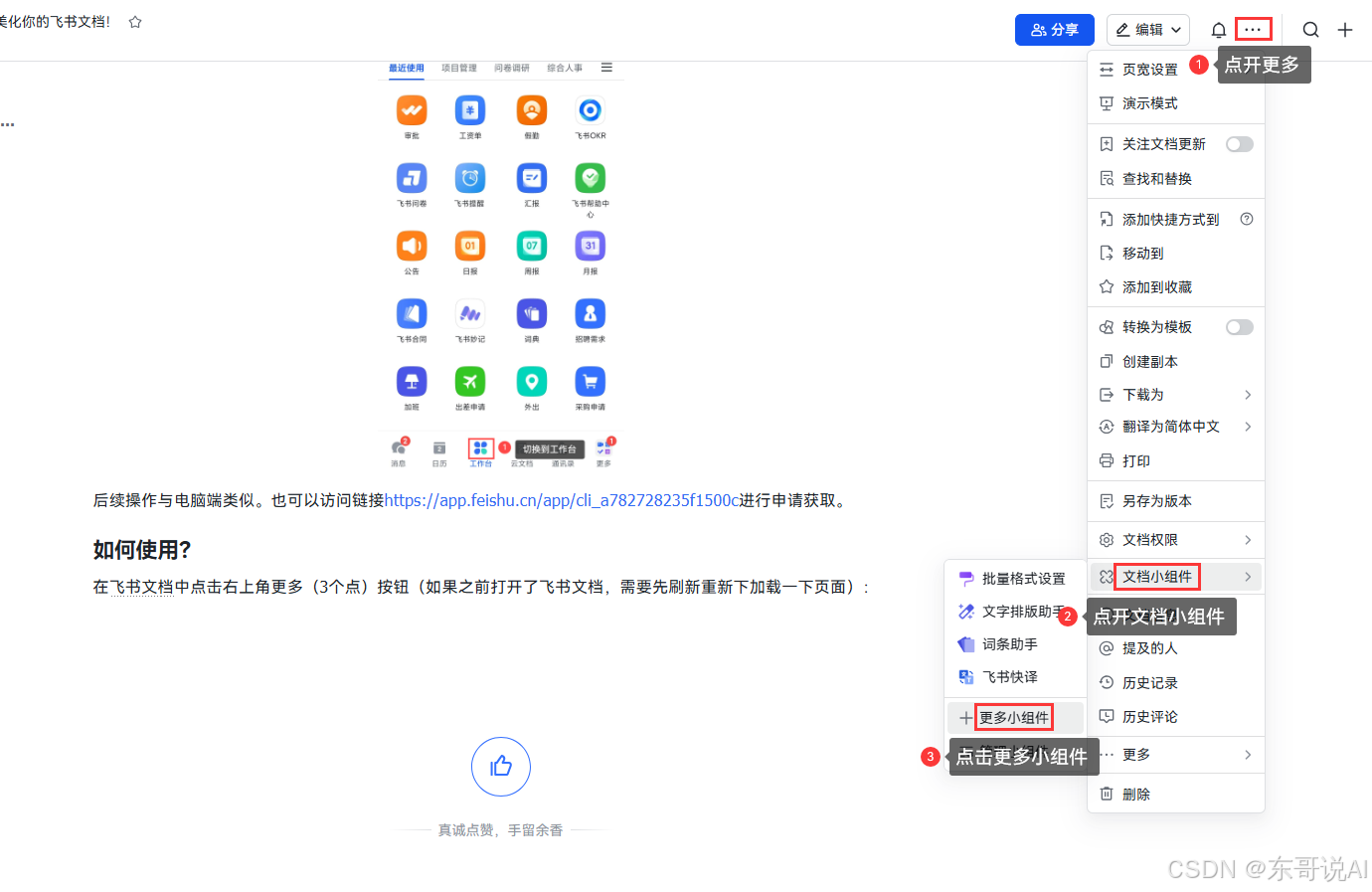Toggle the 转换为模板 switch
Image resolution: width=1372 pixels, height=892 pixels.
[1239, 327]
